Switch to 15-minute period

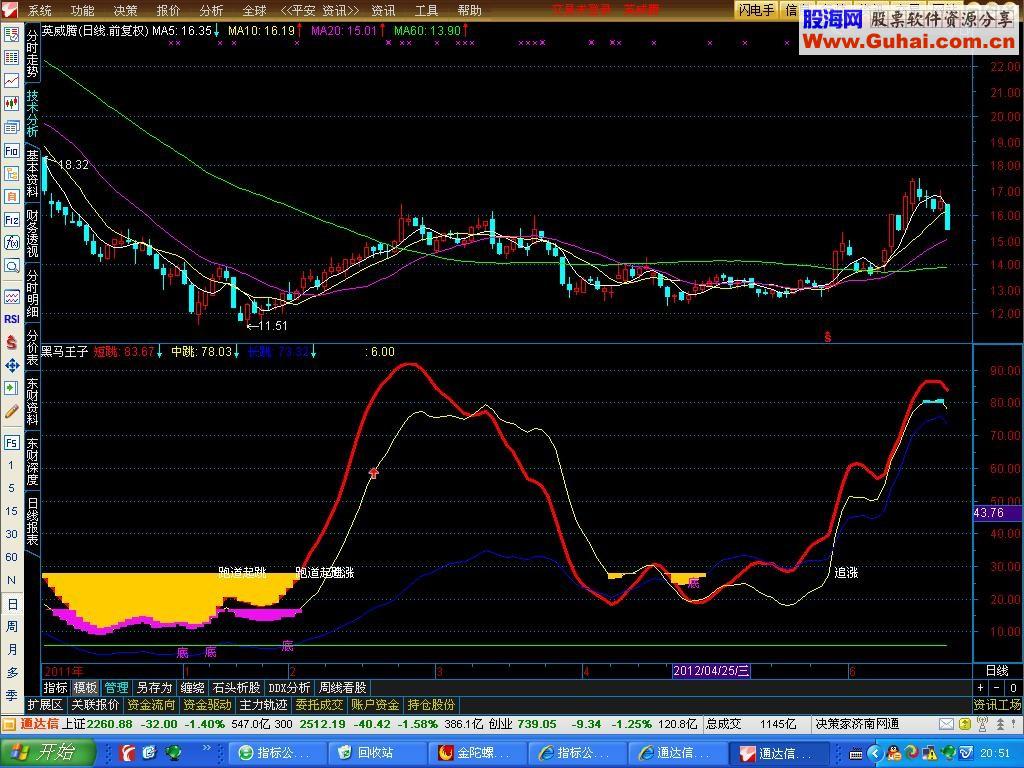pyautogui.click(x=11, y=511)
